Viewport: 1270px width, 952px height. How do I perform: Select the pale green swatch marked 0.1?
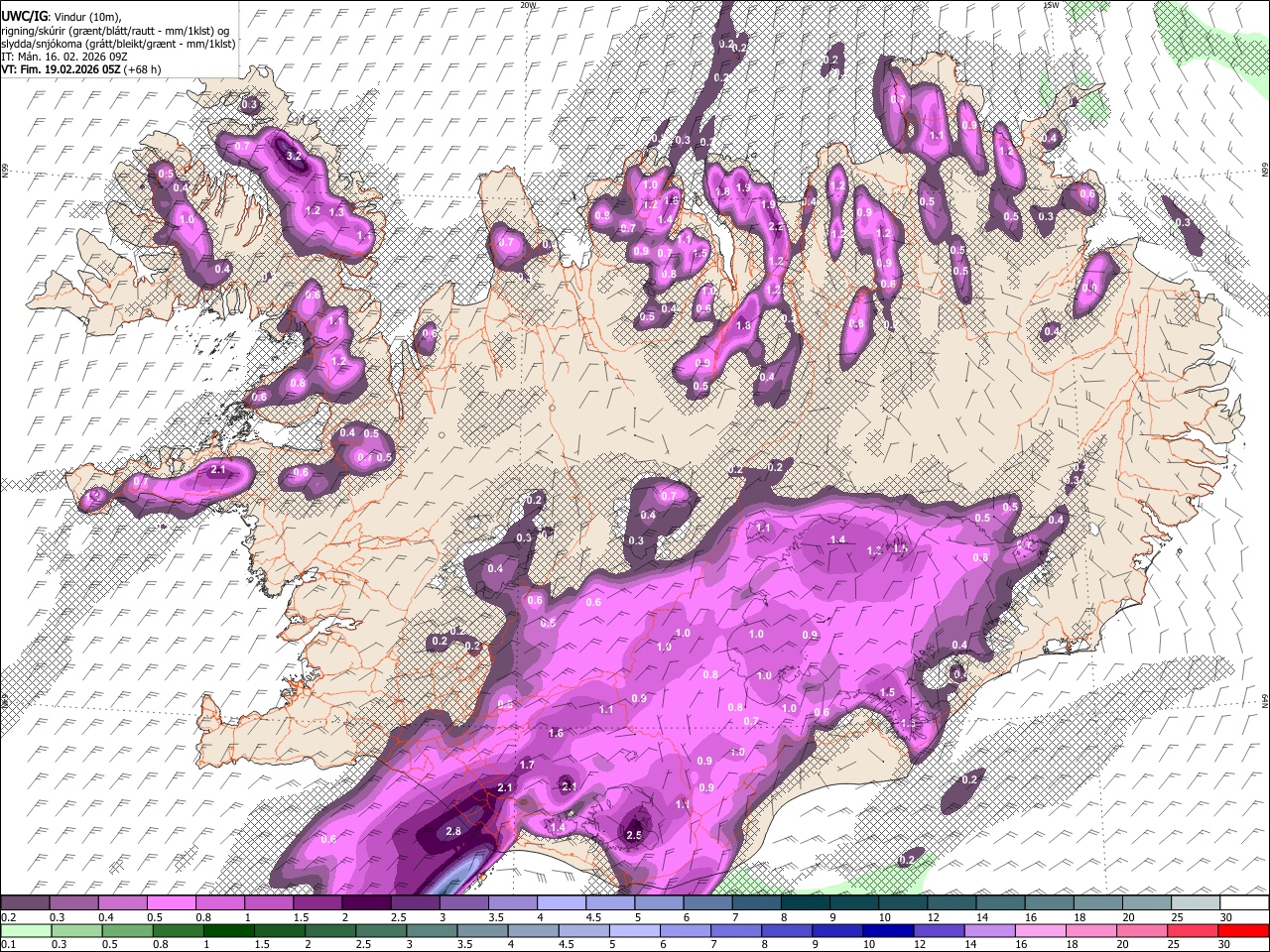click(26, 930)
